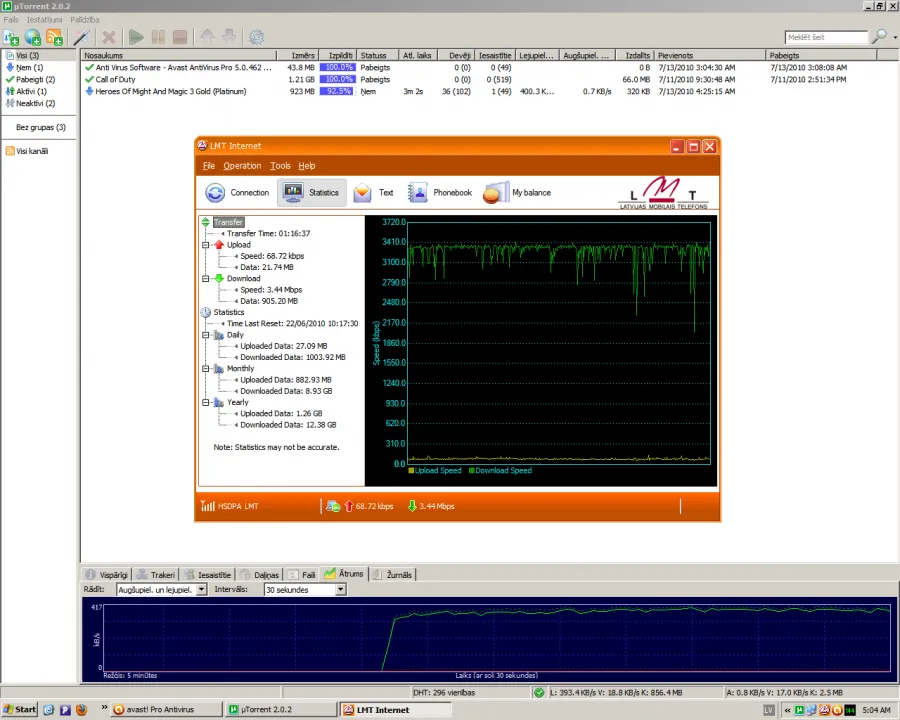
Task: Open Phonebook in the LMT Internet toolbar
Action: click(x=440, y=193)
